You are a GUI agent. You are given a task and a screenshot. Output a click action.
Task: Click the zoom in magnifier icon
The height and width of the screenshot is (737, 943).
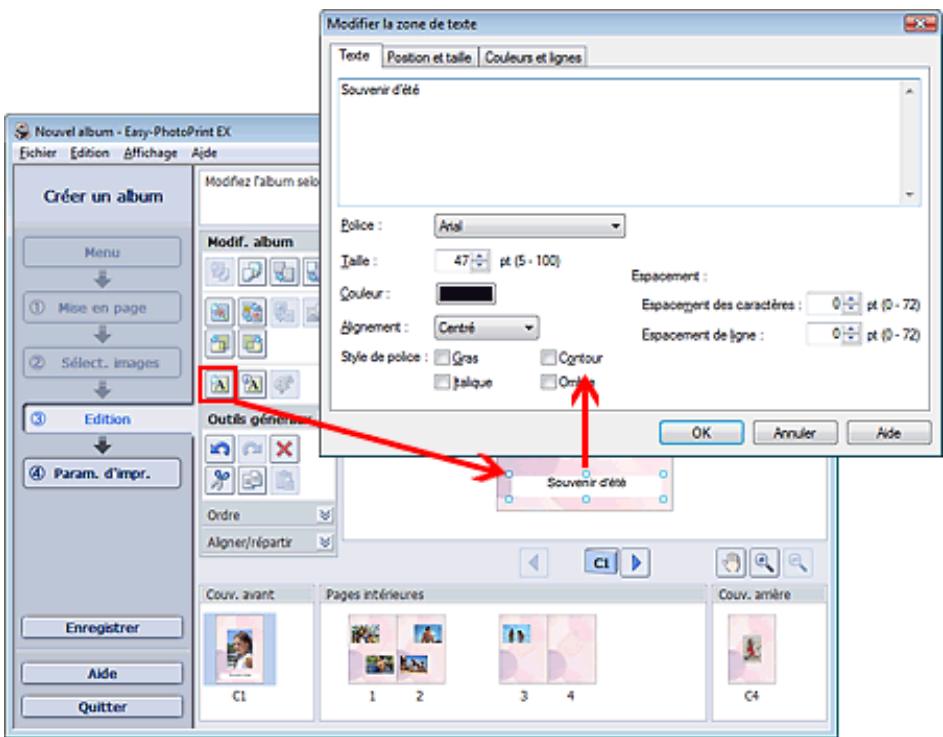click(x=764, y=563)
